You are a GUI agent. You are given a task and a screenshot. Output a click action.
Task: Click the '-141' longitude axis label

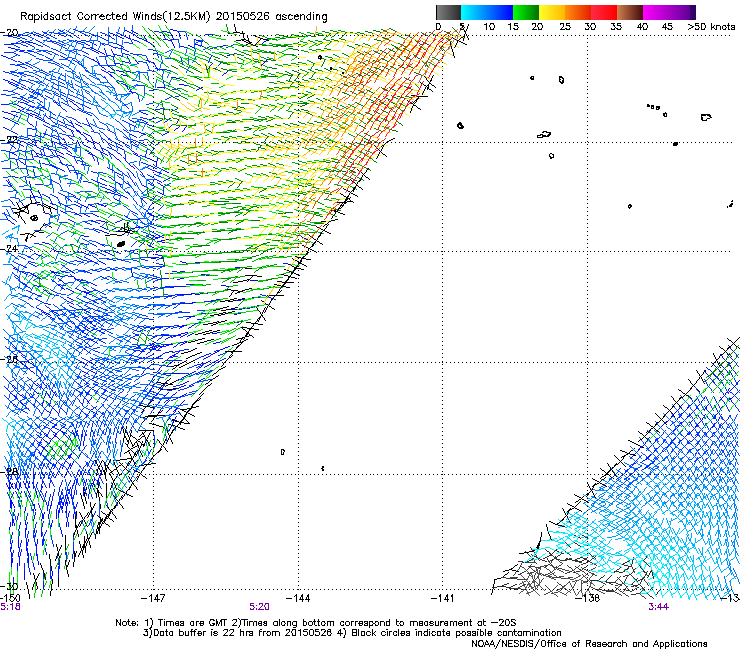pyautogui.click(x=443, y=599)
